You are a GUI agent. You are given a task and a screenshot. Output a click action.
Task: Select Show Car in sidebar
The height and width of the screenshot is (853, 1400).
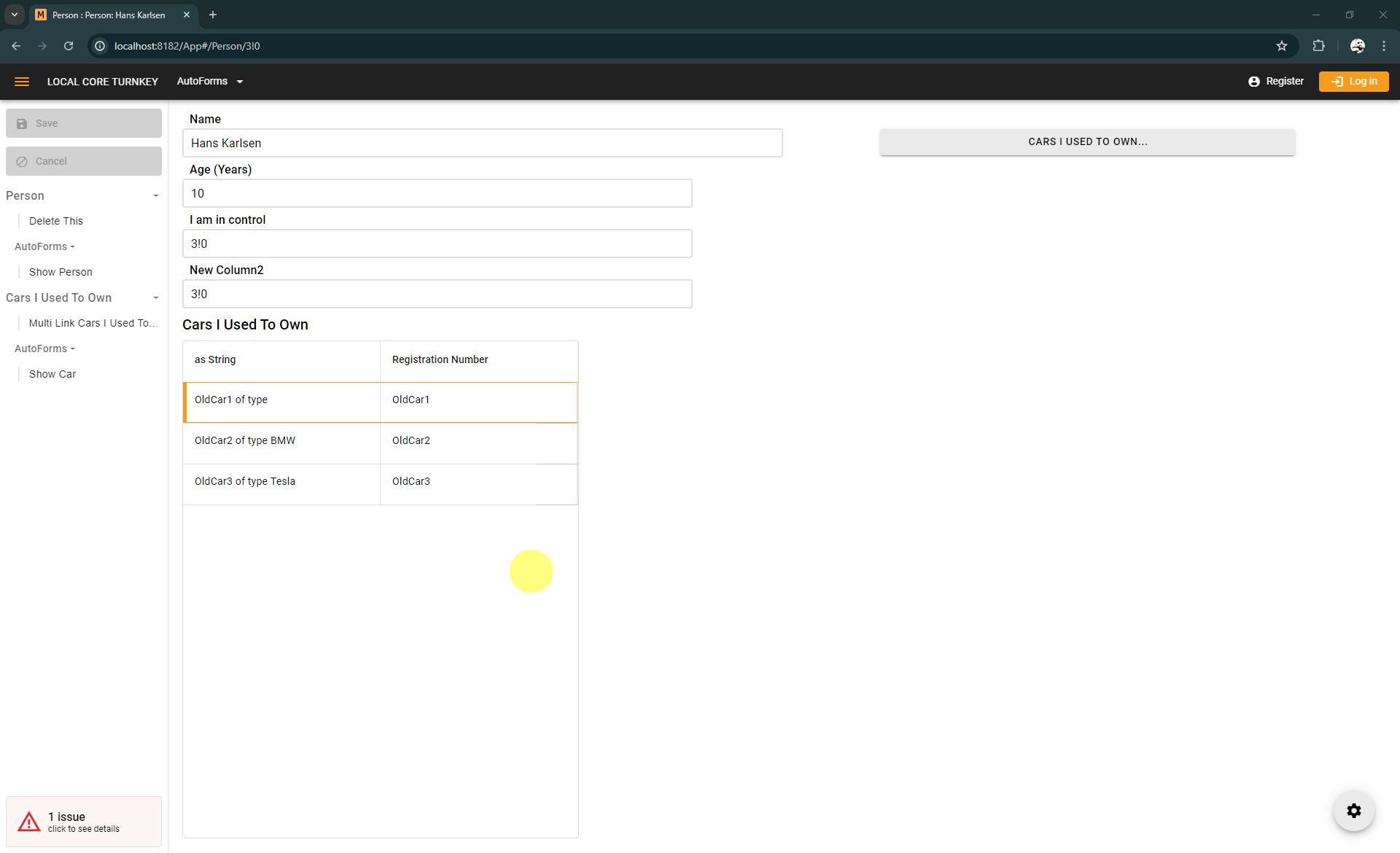(52, 374)
